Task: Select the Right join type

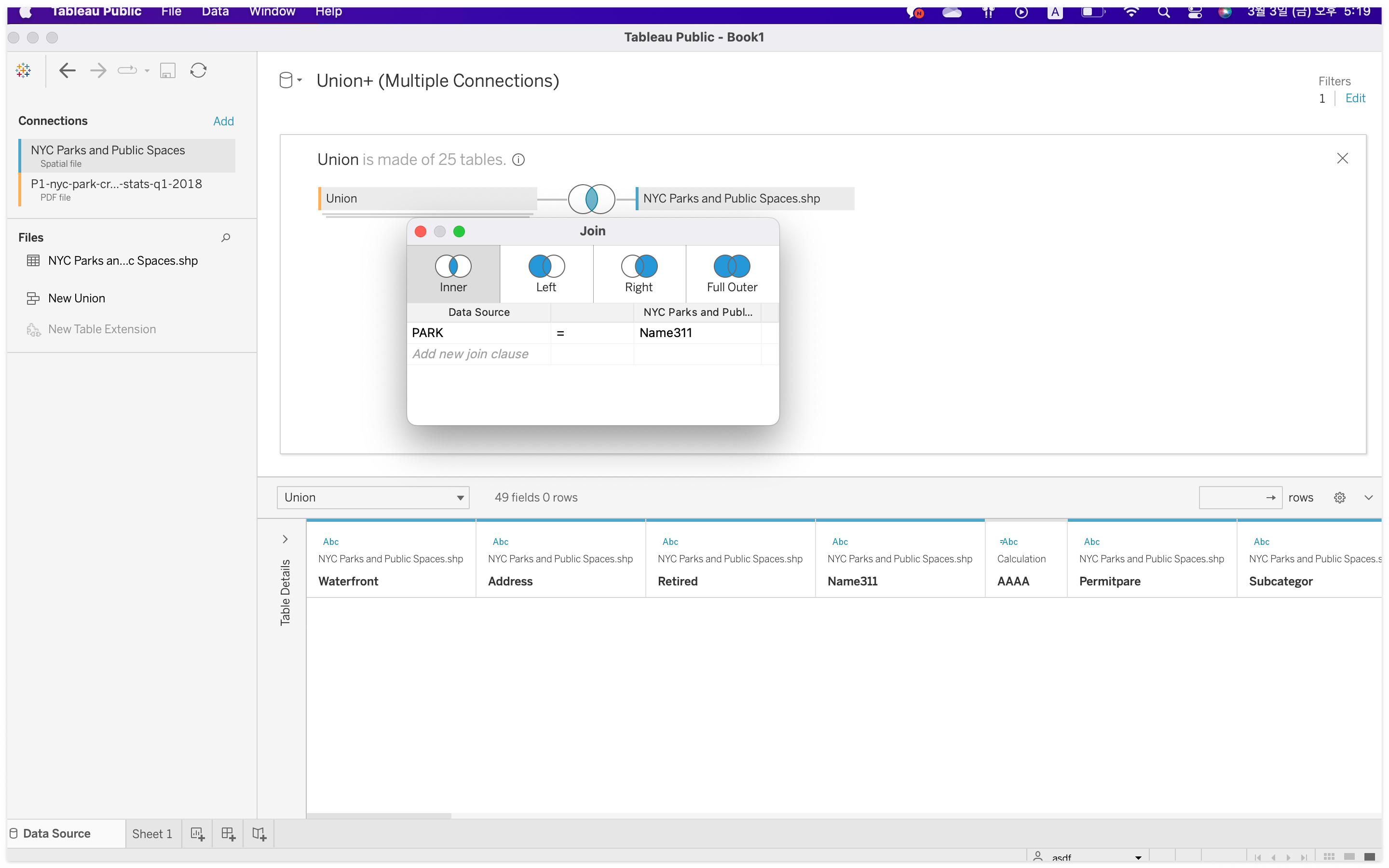Action: 639,274
